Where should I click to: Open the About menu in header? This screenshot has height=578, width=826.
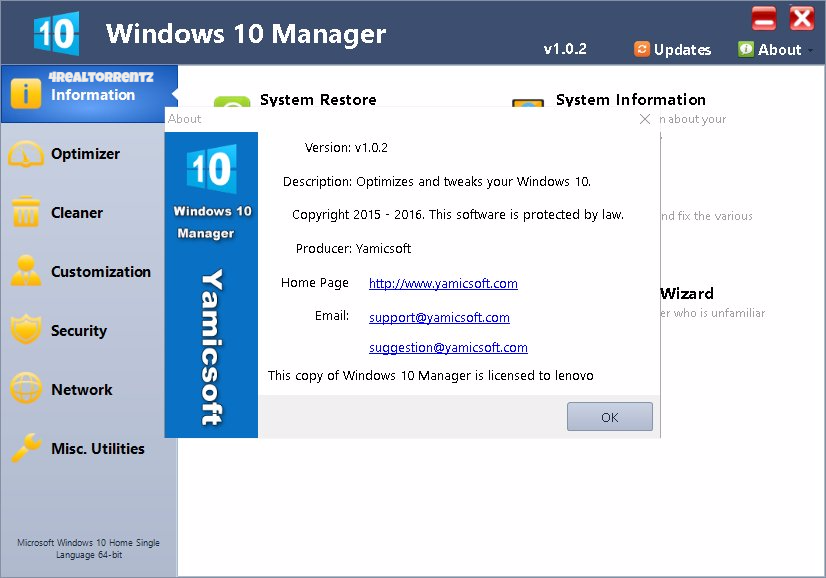tap(770, 50)
